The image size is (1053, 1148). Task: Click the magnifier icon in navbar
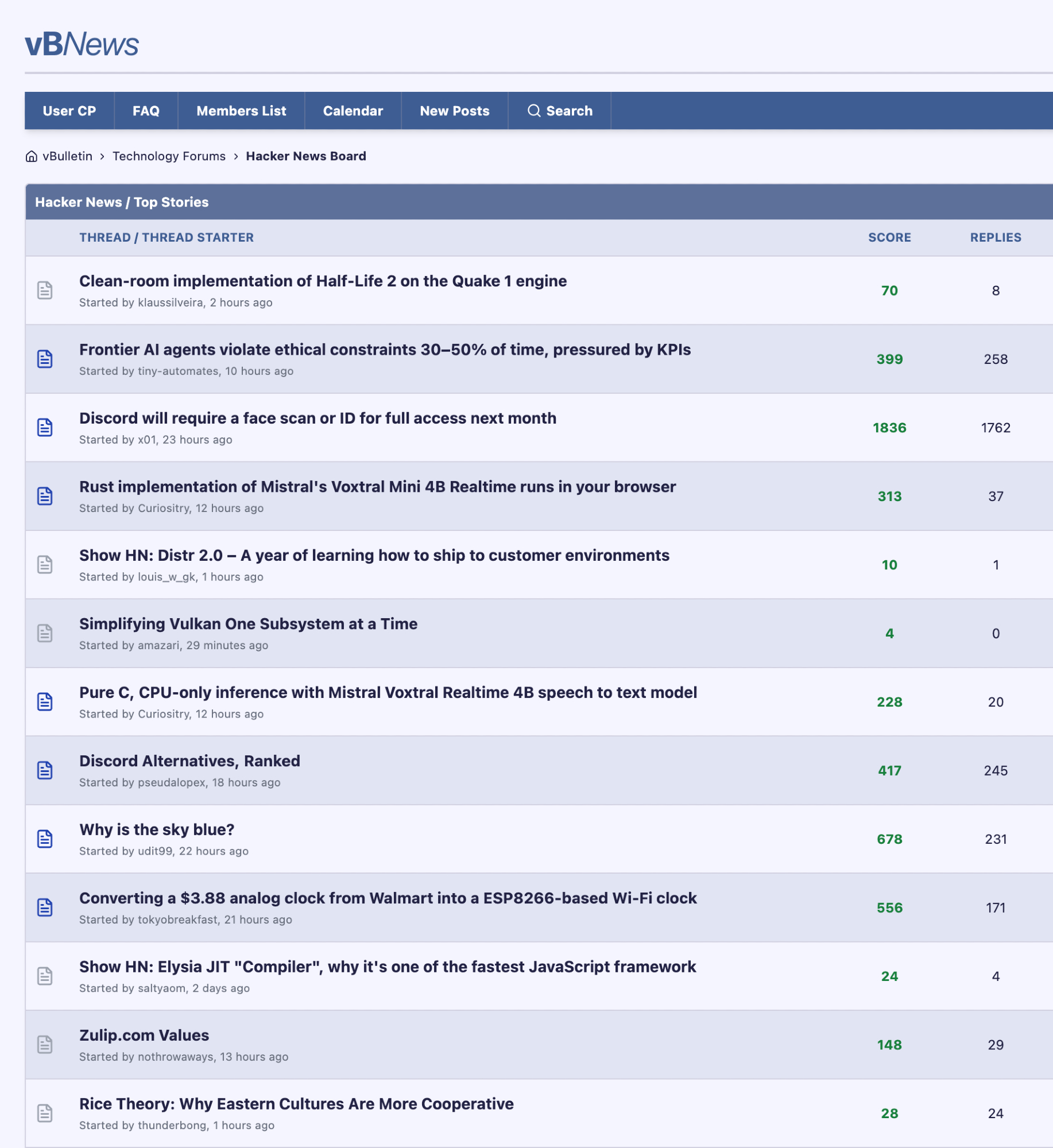(x=533, y=111)
